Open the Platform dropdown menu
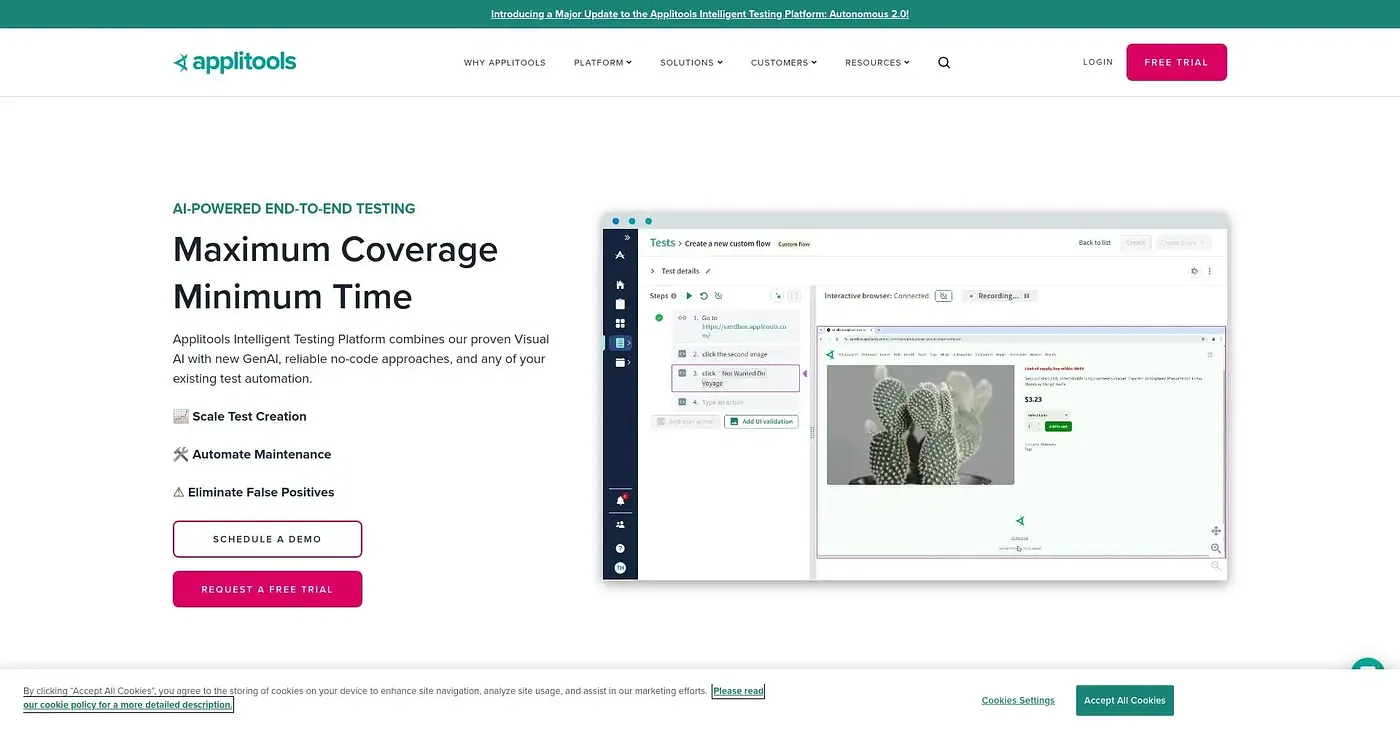 603,62
